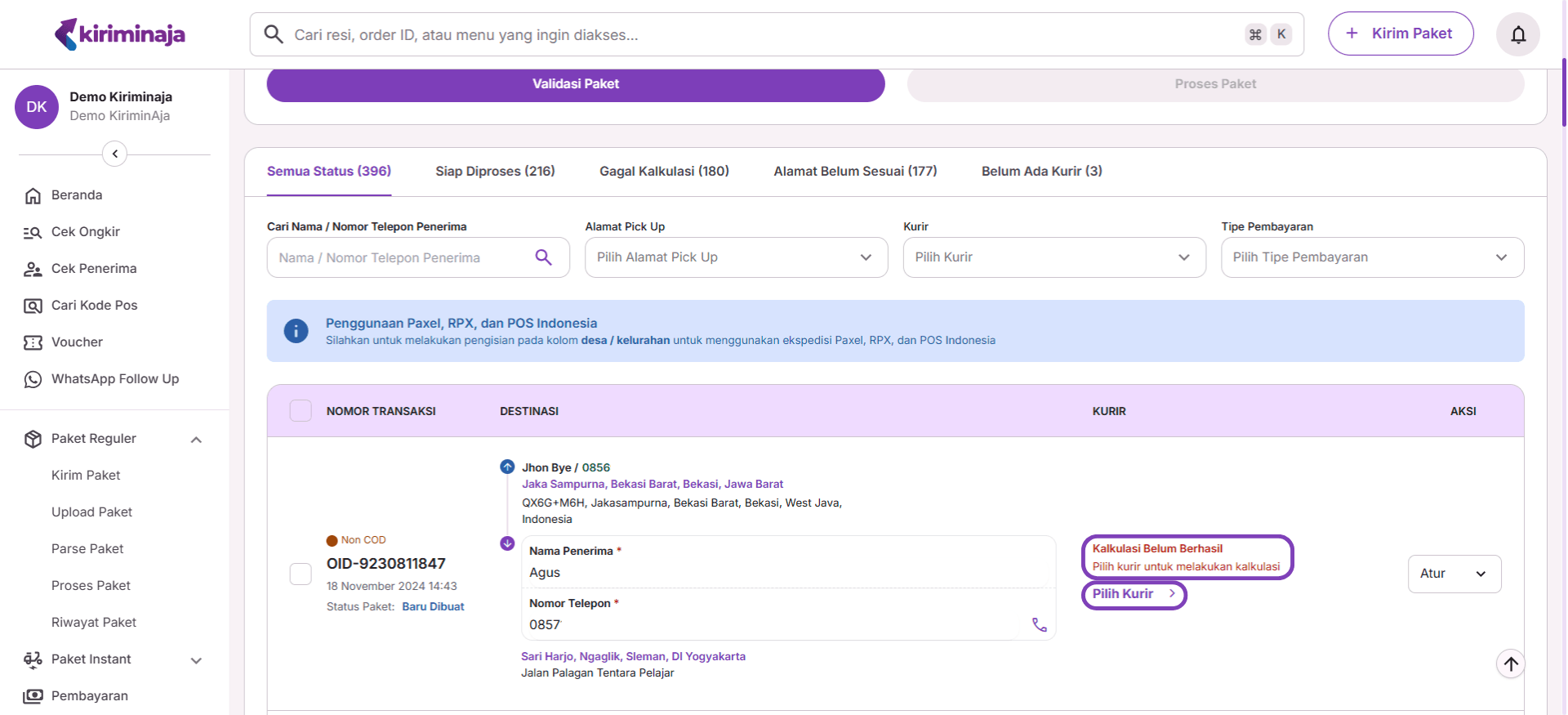Click the top search bar for resi

tap(759, 35)
